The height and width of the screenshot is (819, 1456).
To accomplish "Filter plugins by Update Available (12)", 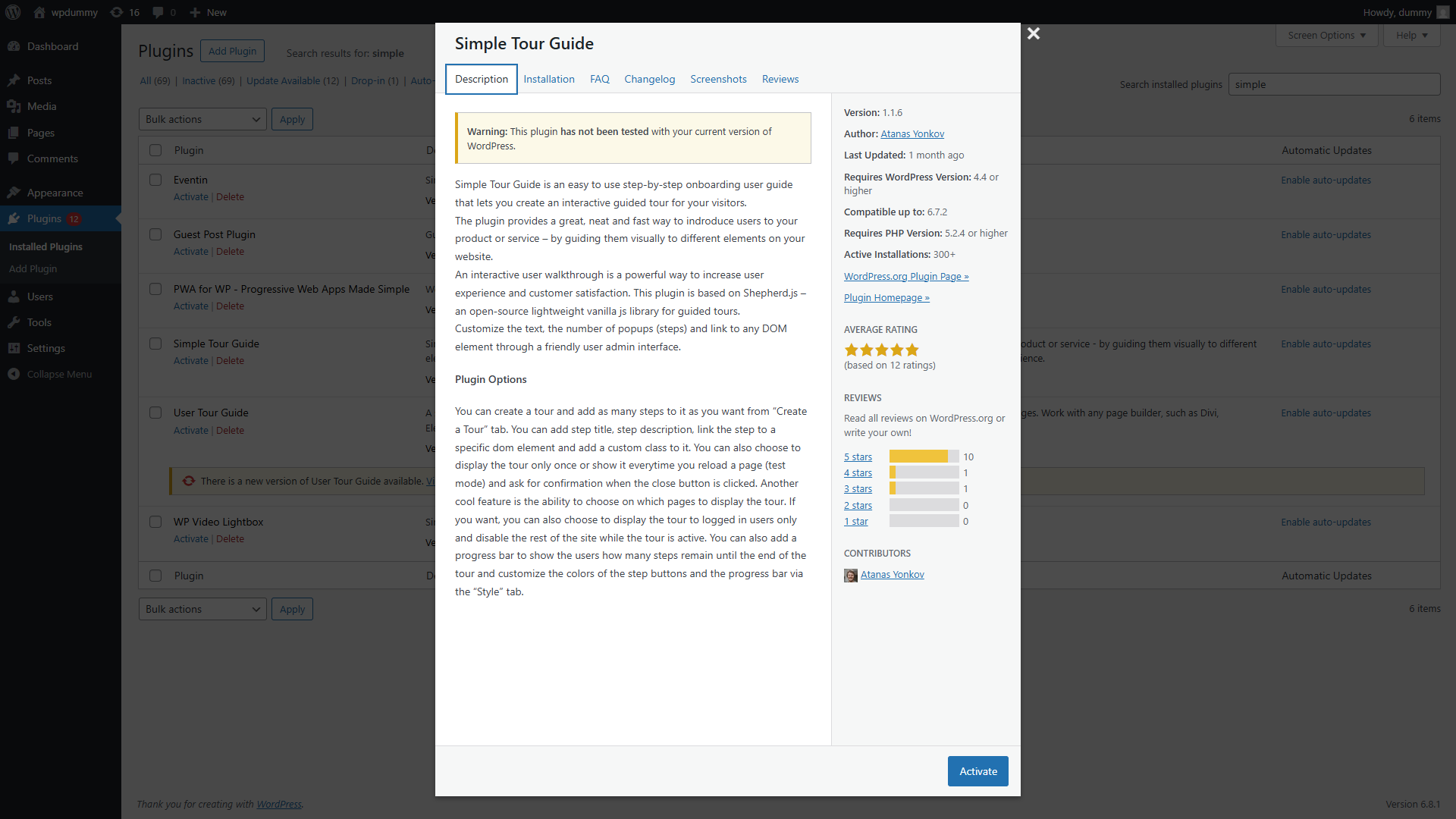I will point(293,80).
